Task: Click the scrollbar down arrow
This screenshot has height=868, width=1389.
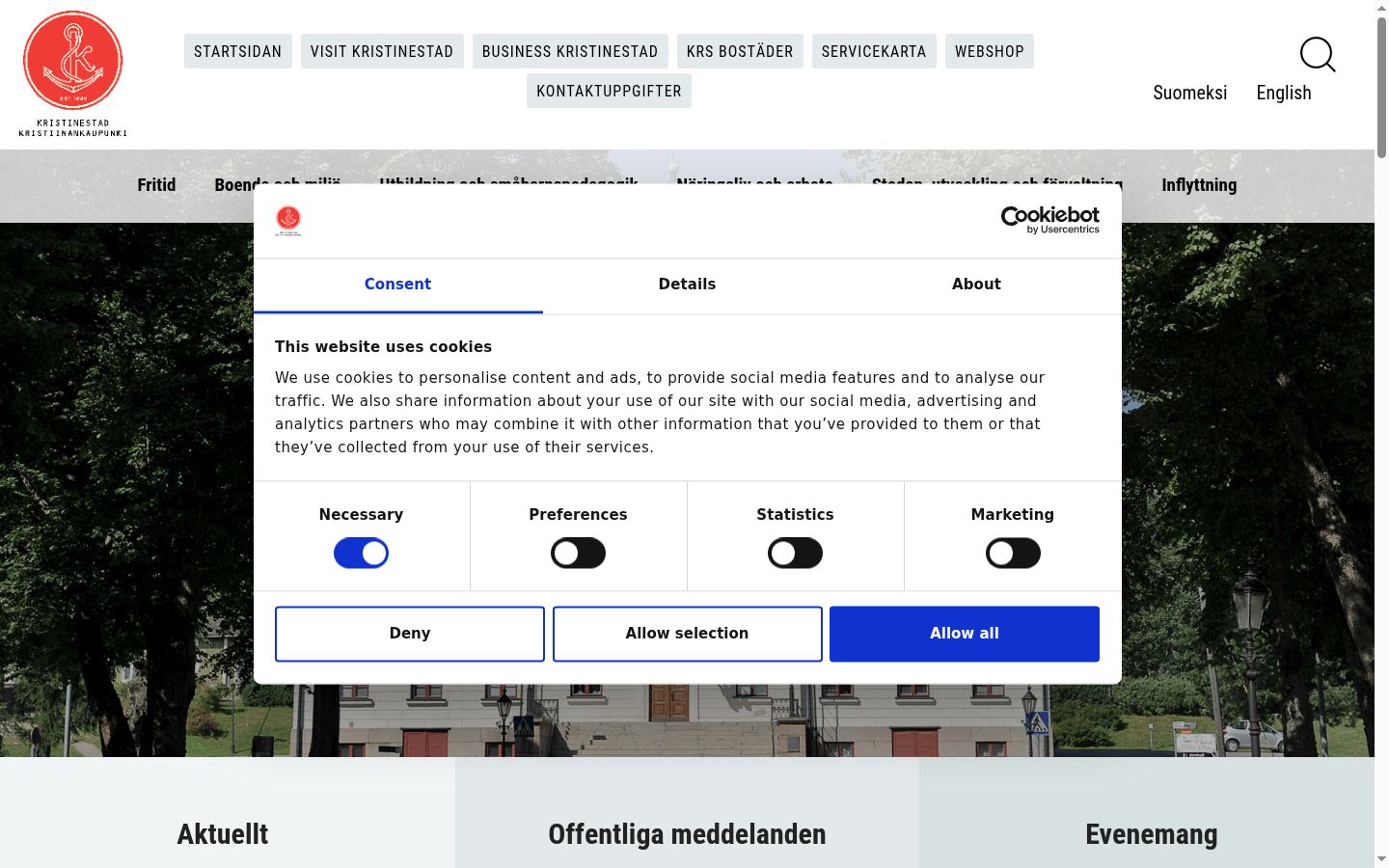Action: tap(1381, 859)
